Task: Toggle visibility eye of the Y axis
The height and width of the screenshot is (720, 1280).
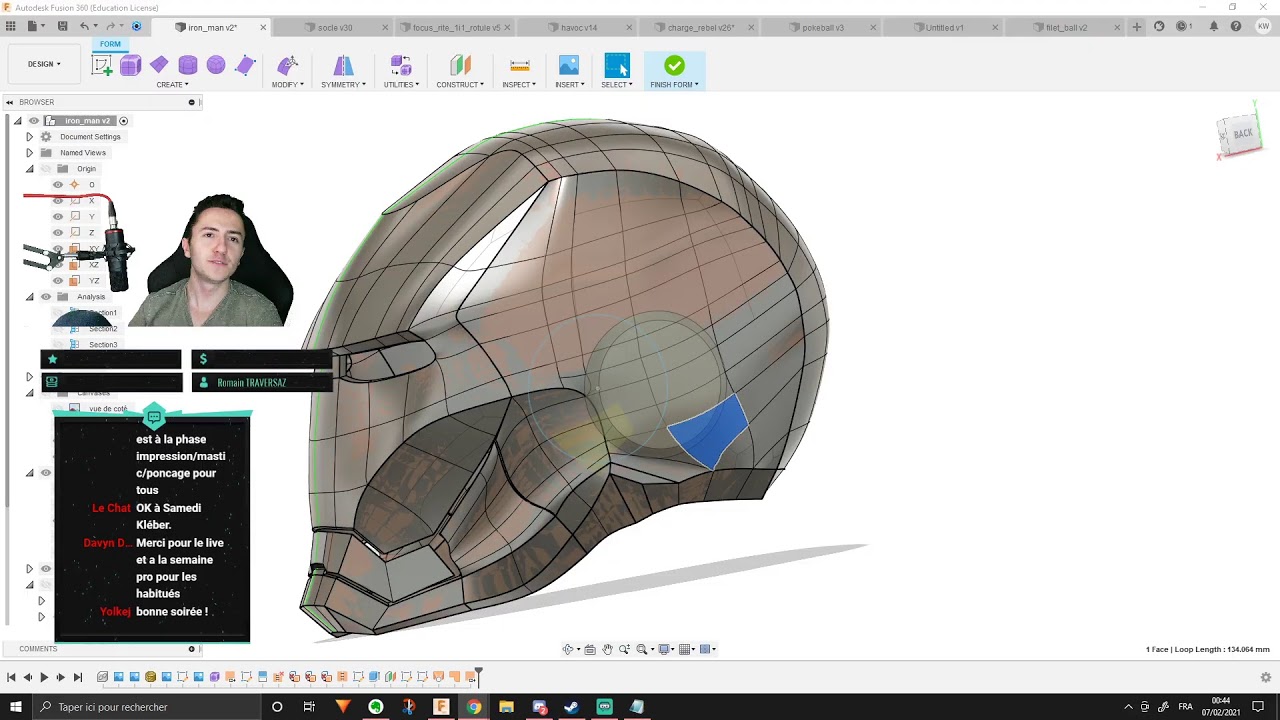Action: coord(58,217)
